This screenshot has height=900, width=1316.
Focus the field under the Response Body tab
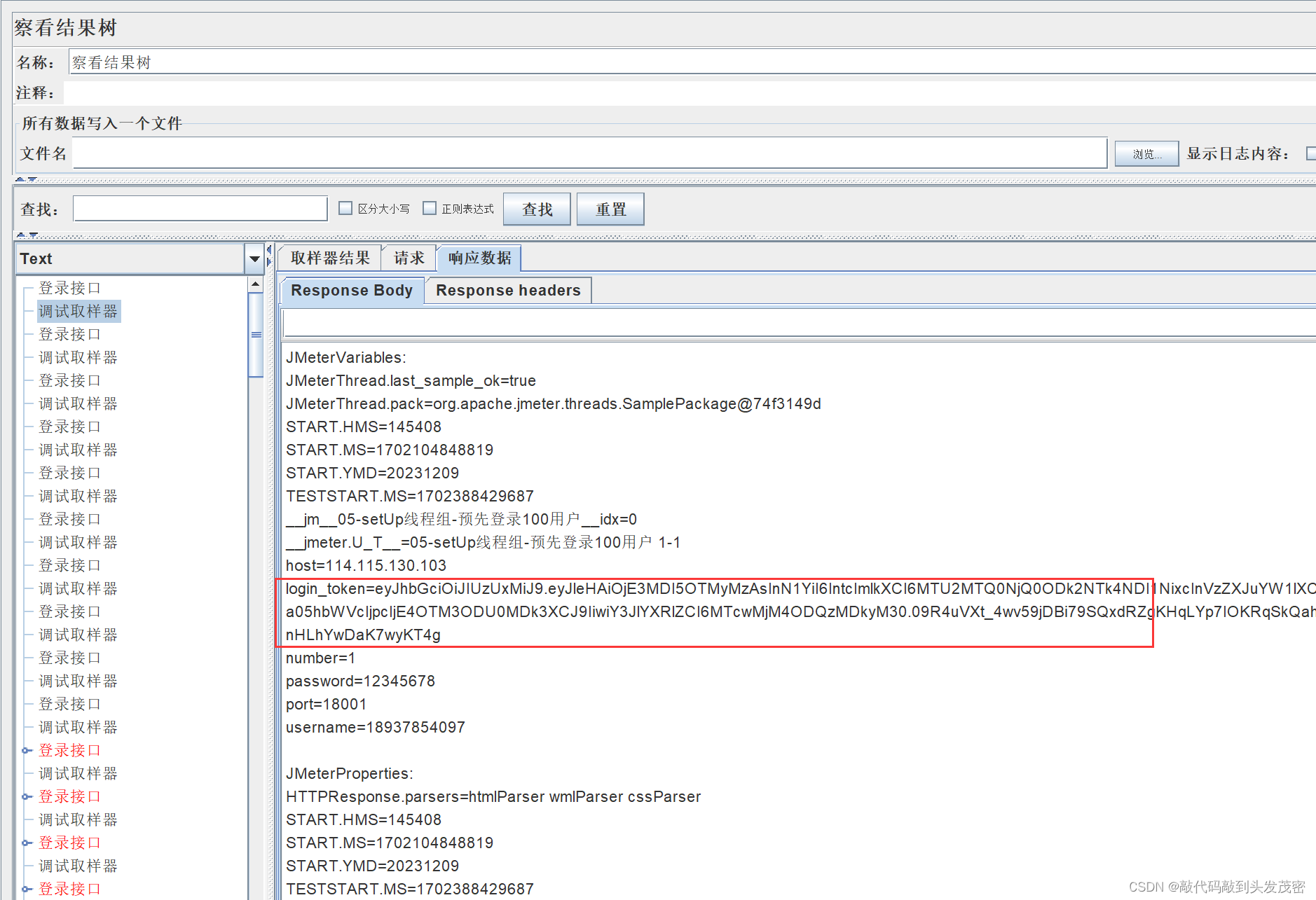pyautogui.click(x=799, y=324)
